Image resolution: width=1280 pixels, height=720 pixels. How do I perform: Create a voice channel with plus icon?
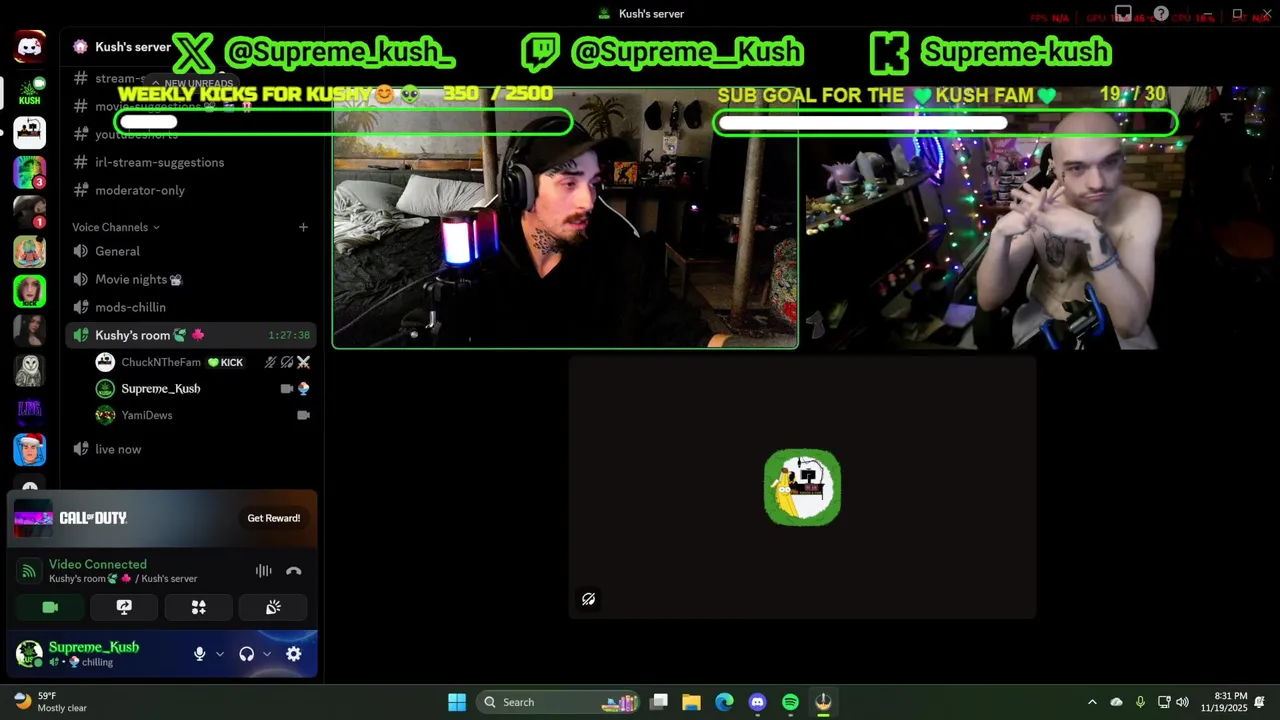[303, 227]
